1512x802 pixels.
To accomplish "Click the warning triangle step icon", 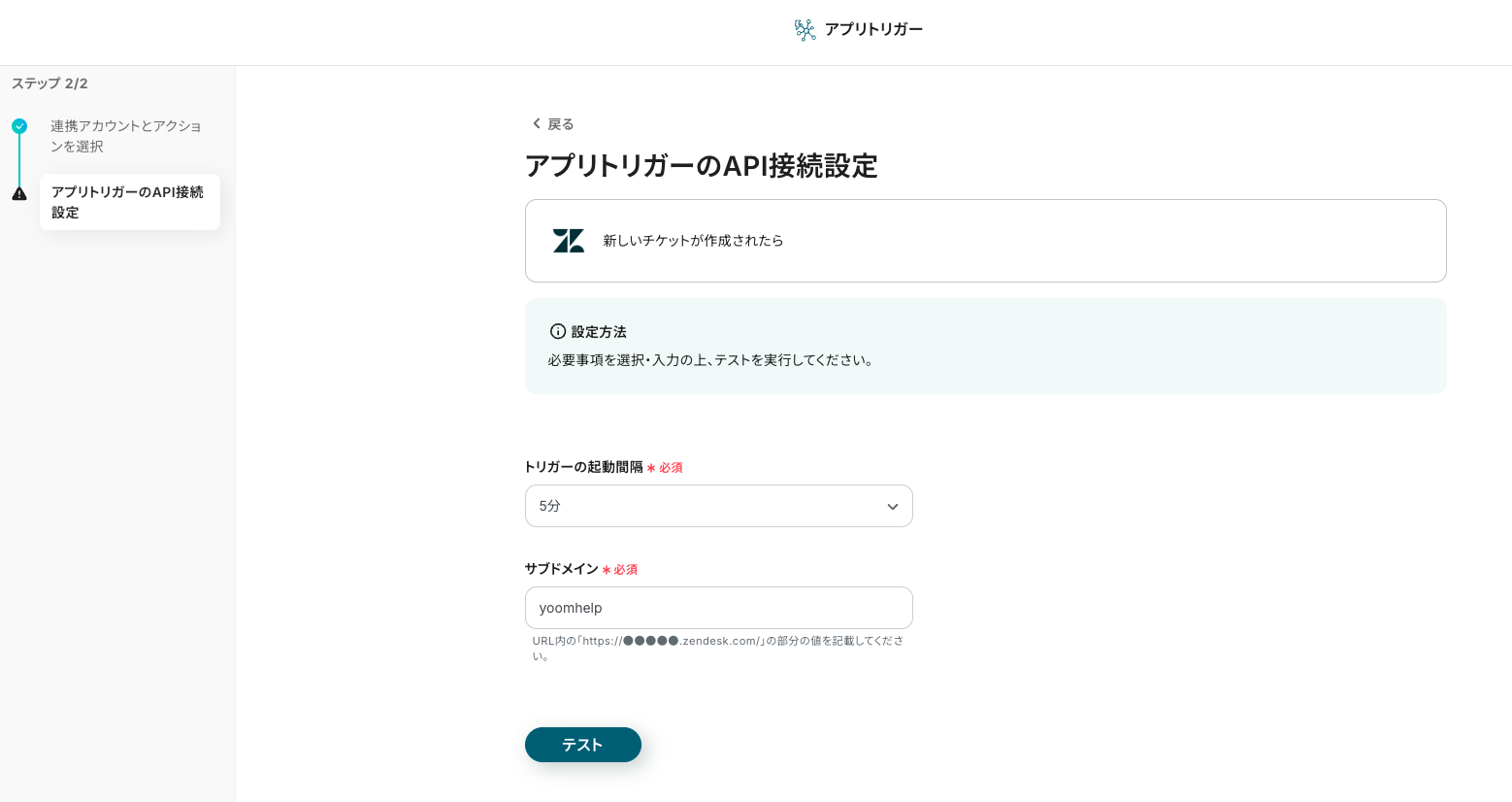I will tap(19, 193).
